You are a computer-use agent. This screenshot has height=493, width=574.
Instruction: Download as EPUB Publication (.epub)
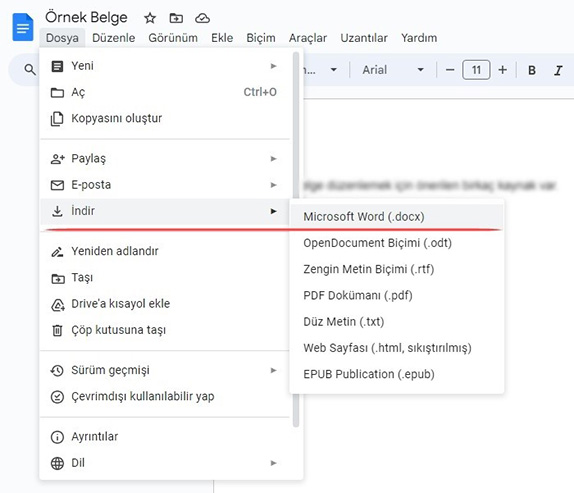pos(397,374)
